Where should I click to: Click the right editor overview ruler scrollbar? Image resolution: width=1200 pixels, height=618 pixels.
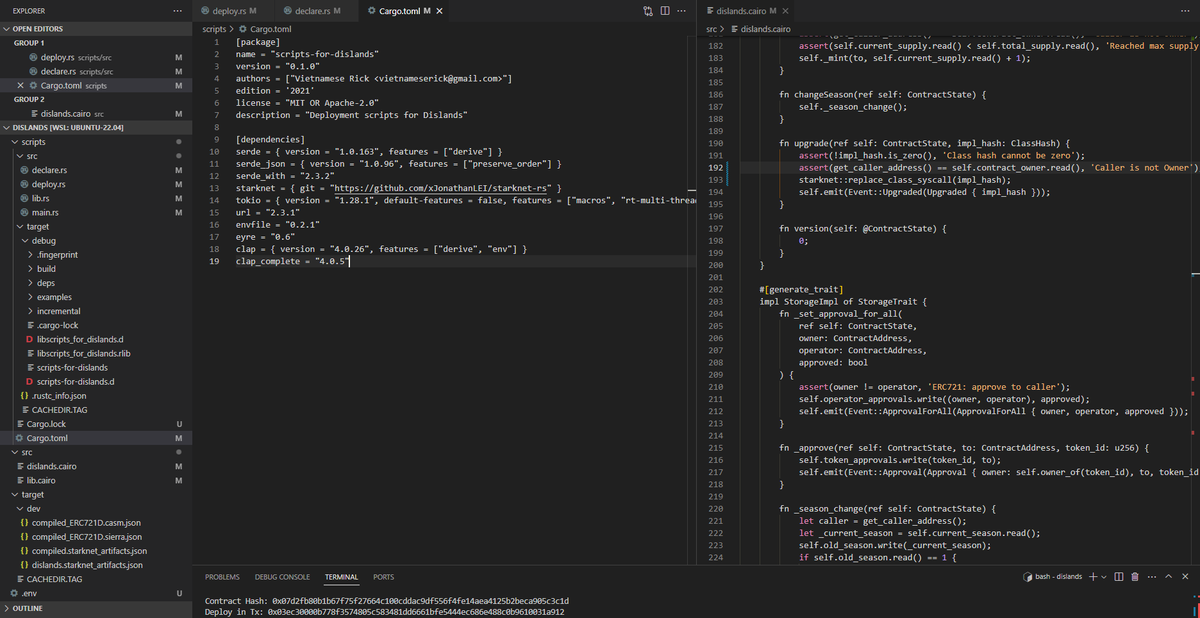click(x=1194, y=300)
